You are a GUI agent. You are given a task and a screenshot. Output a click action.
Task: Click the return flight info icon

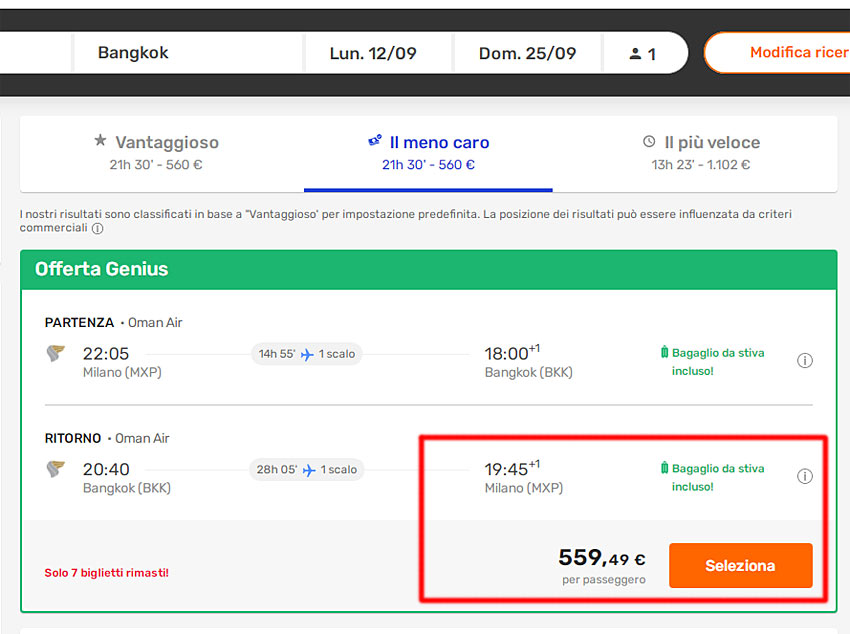click(x=804, y=477)
